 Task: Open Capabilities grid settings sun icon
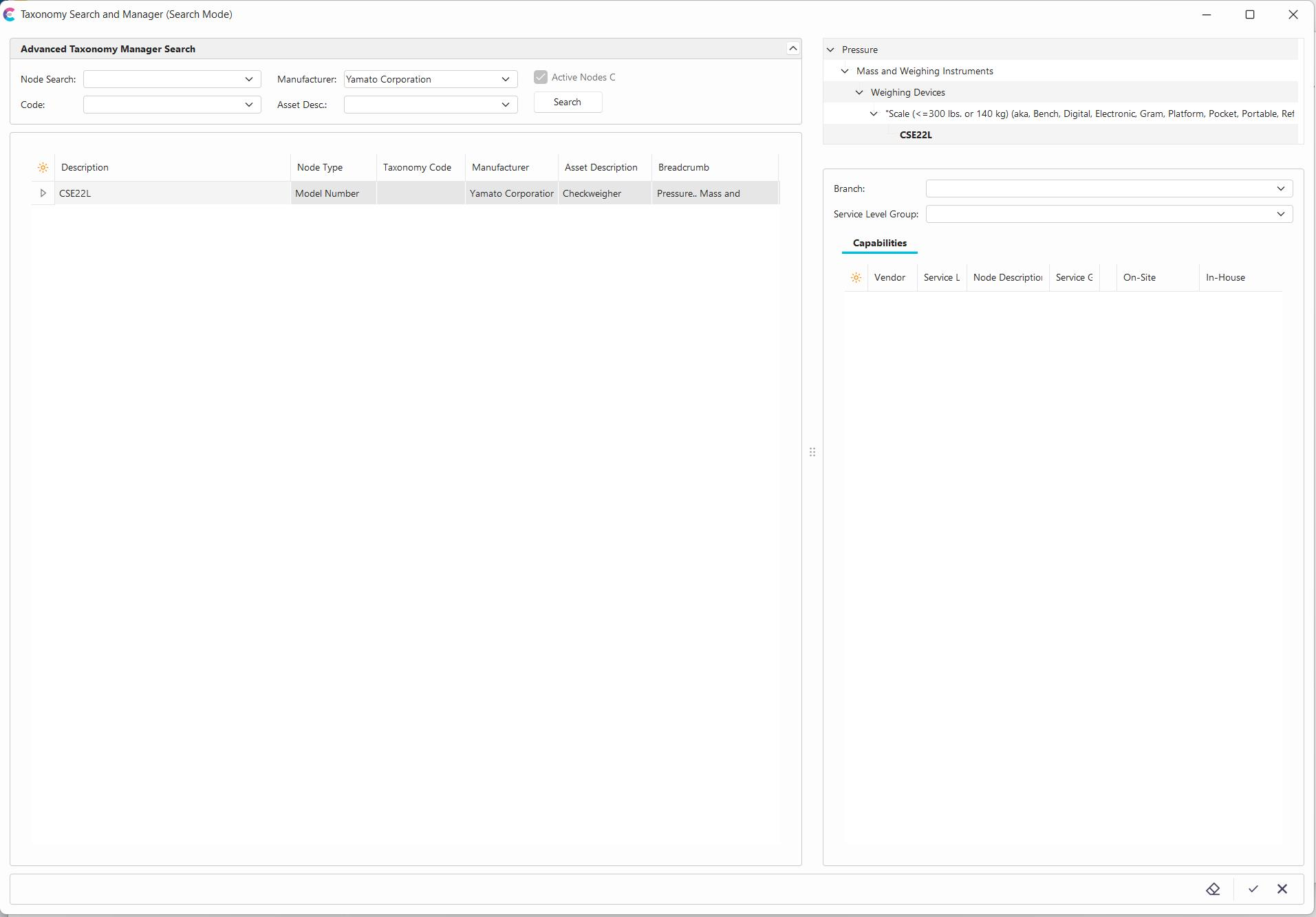[856, 278]
